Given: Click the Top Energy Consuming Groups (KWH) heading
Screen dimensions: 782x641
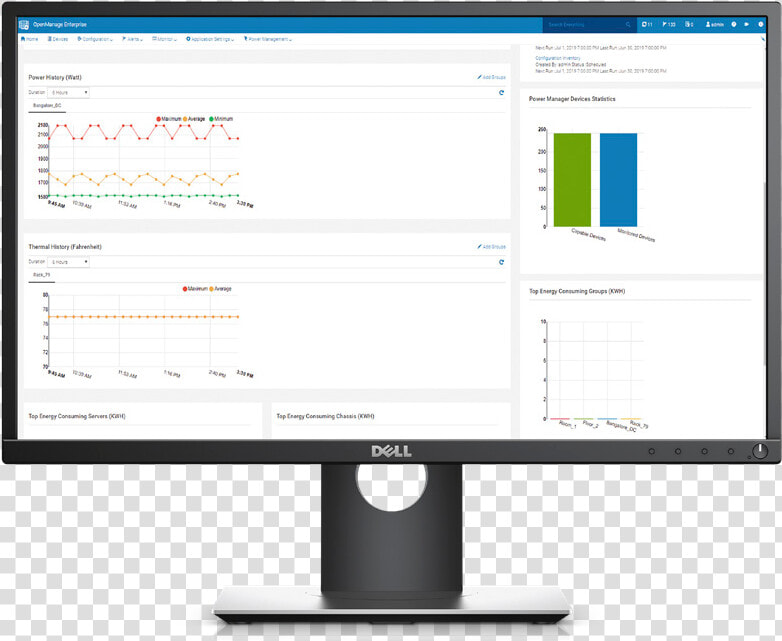Looking at the screenshot, I should click(x=577, y=291).
